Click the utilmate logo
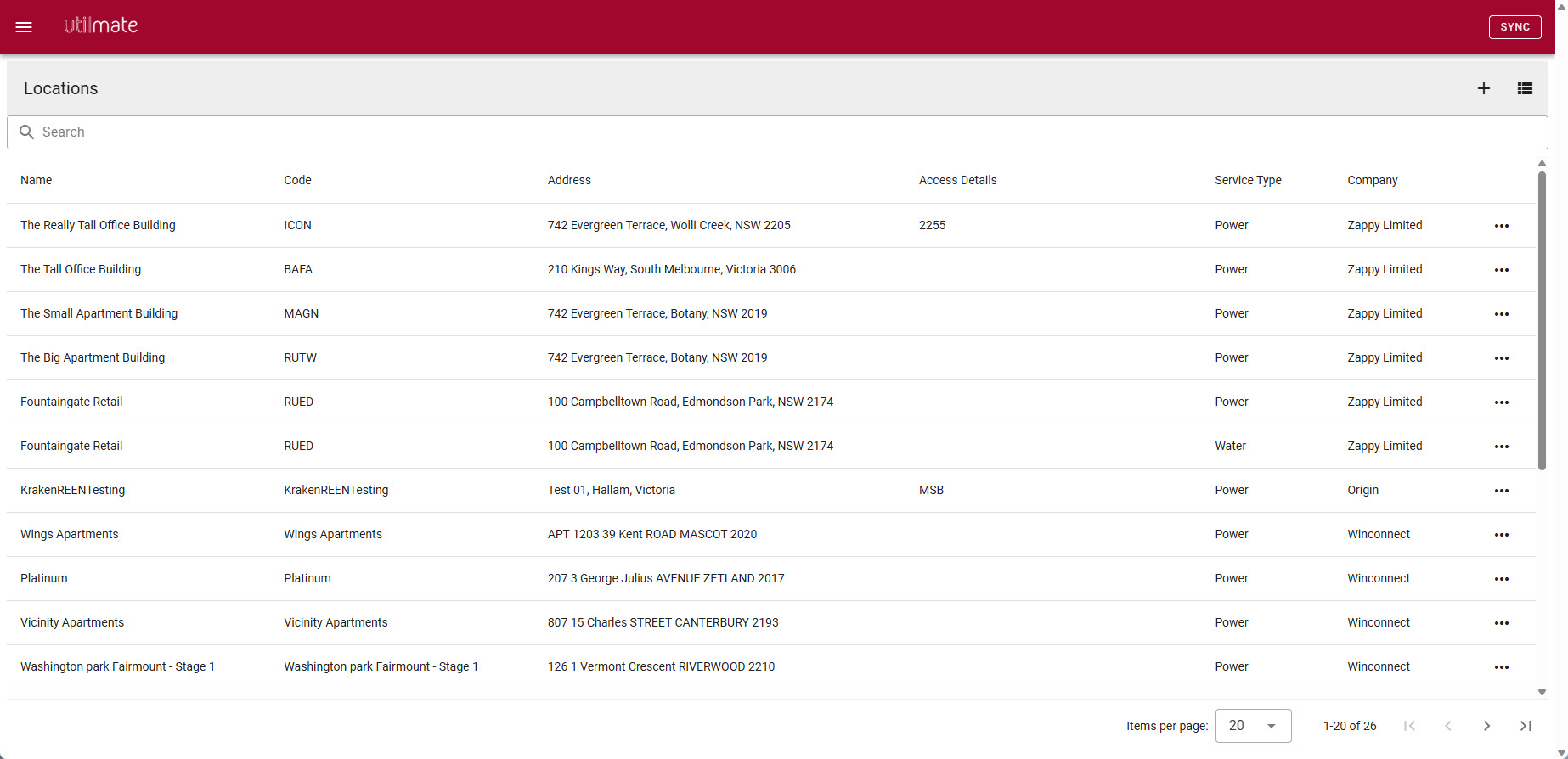 [101, 25]
